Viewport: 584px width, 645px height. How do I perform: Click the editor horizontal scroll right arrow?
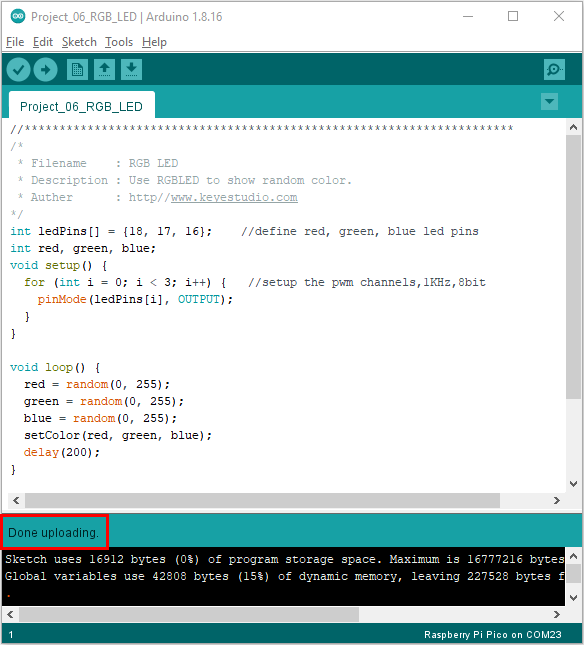(557, 500)
